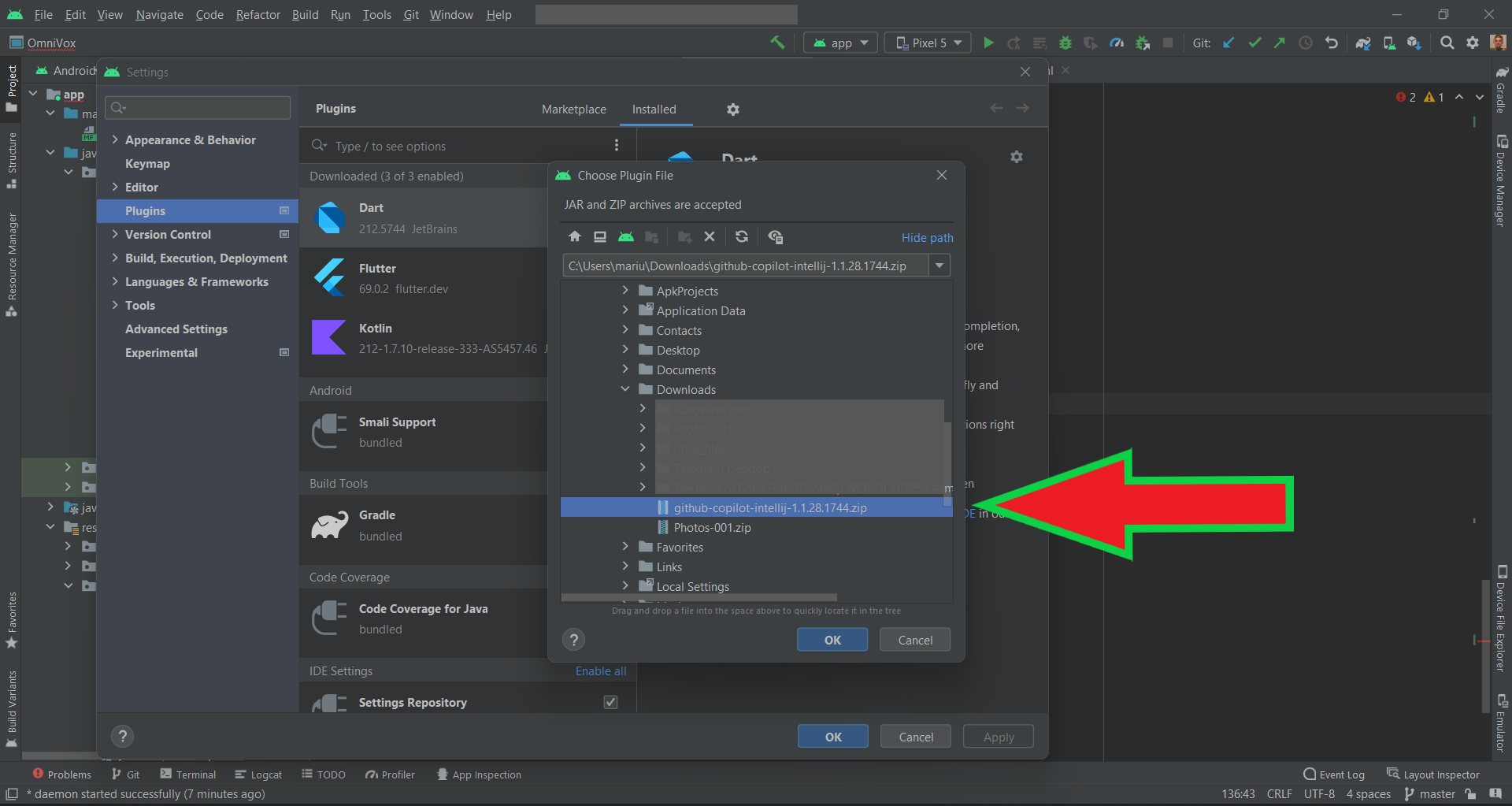This screenshot has width=1512, height=806.
Task: Open the Pixel 5 device dropdown
Action: pos(928,43)
